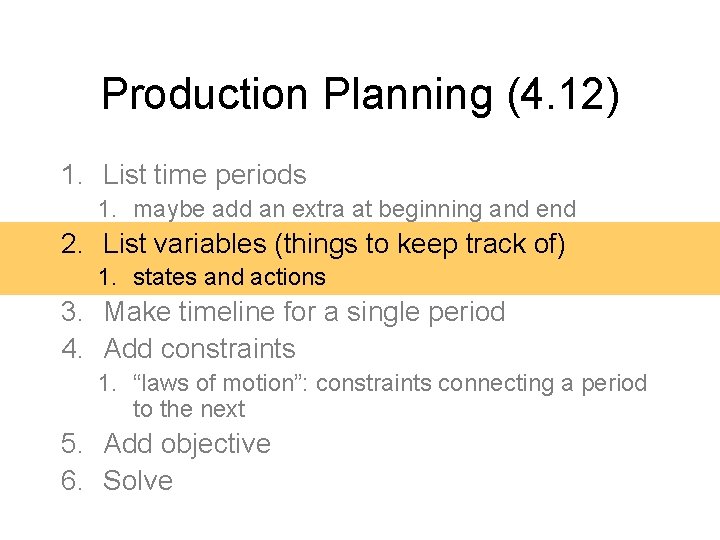Click the '(4.12)' part of the title
720x540 pixels.
click(563, 95)
